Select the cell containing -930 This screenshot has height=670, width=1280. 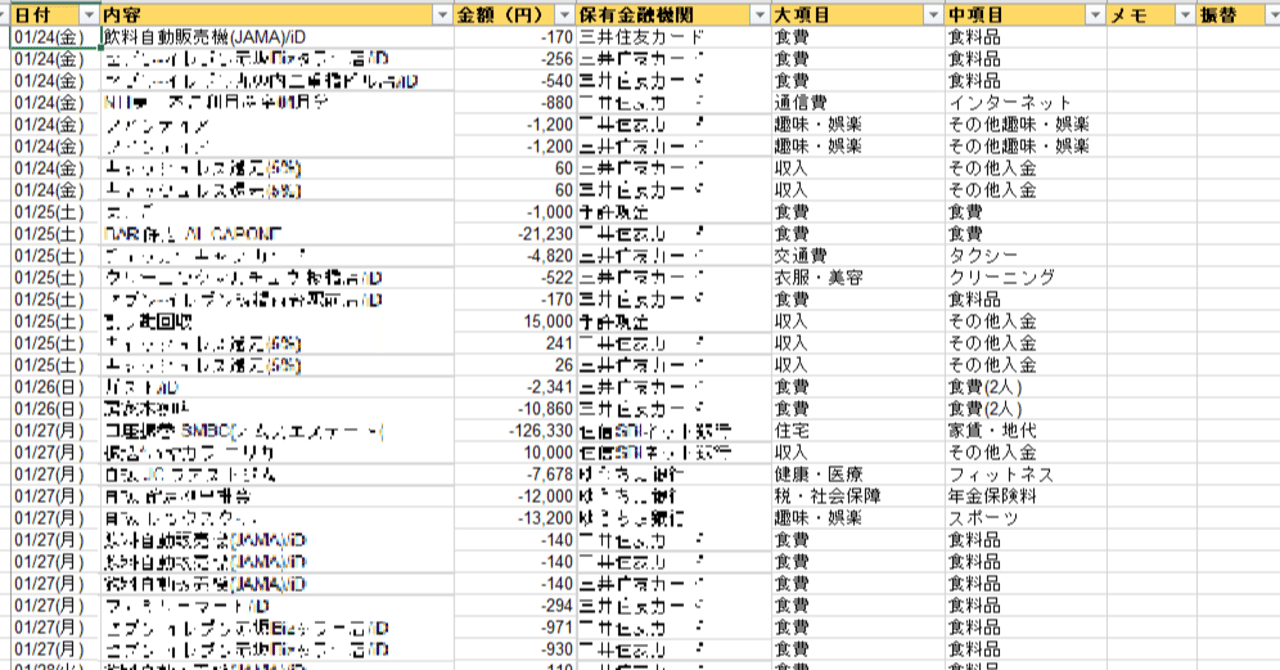(x=514, y=650)
